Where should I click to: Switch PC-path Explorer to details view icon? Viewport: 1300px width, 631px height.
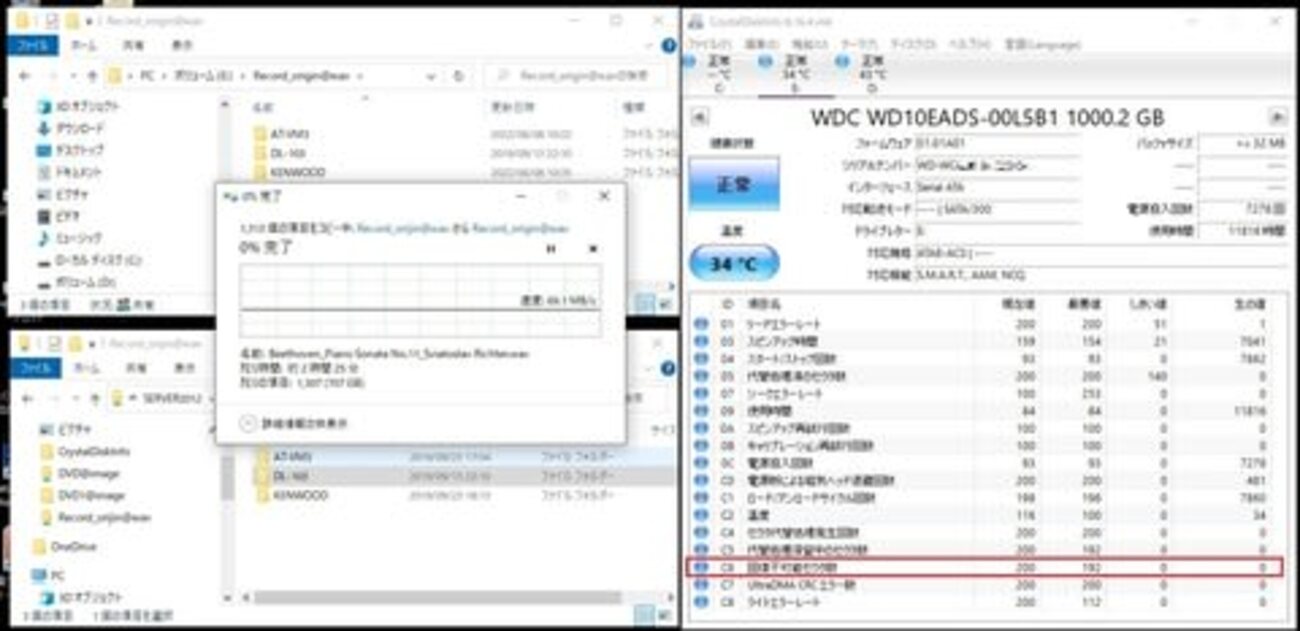644,302
